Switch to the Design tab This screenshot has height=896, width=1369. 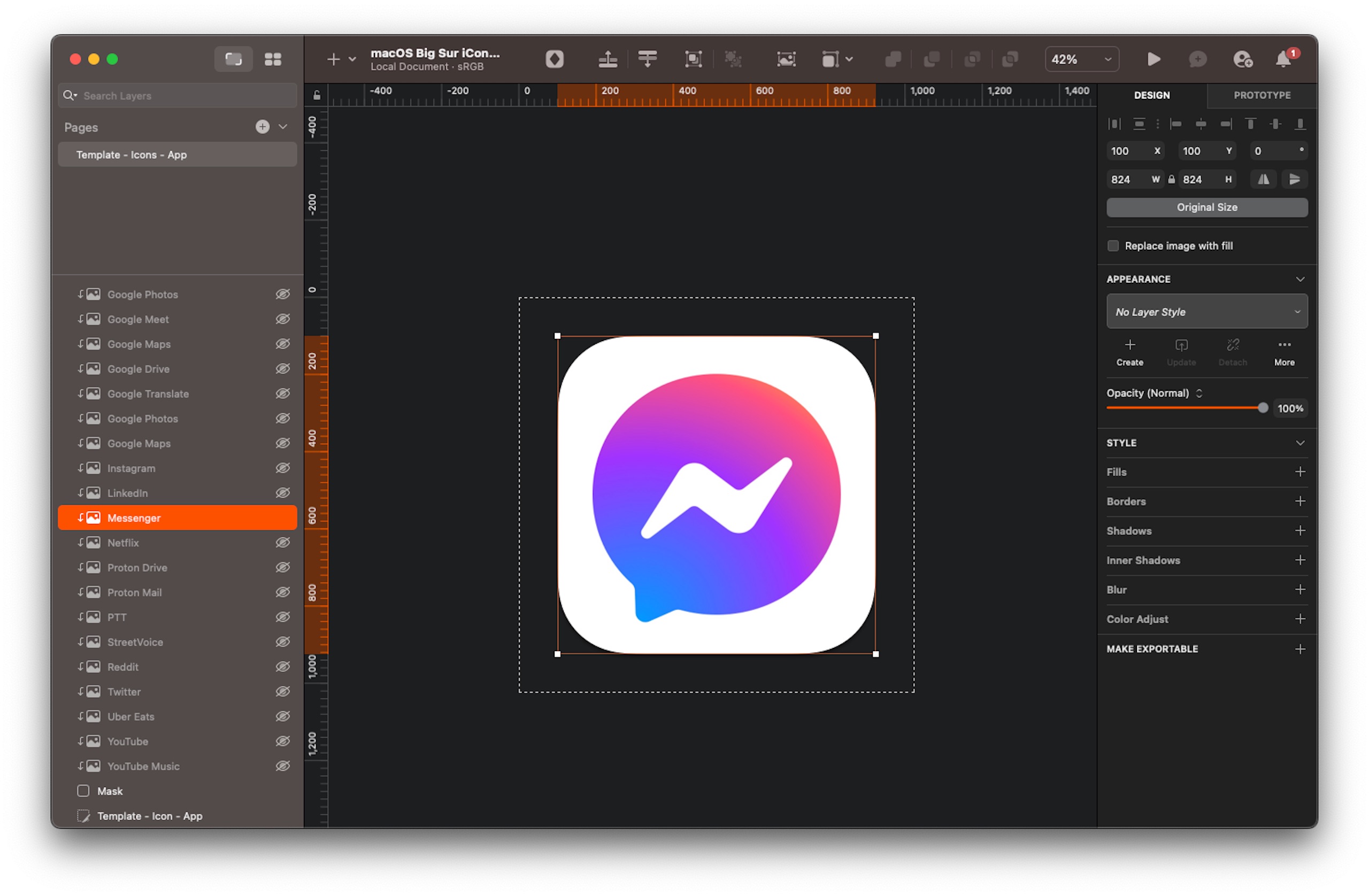1151,96
